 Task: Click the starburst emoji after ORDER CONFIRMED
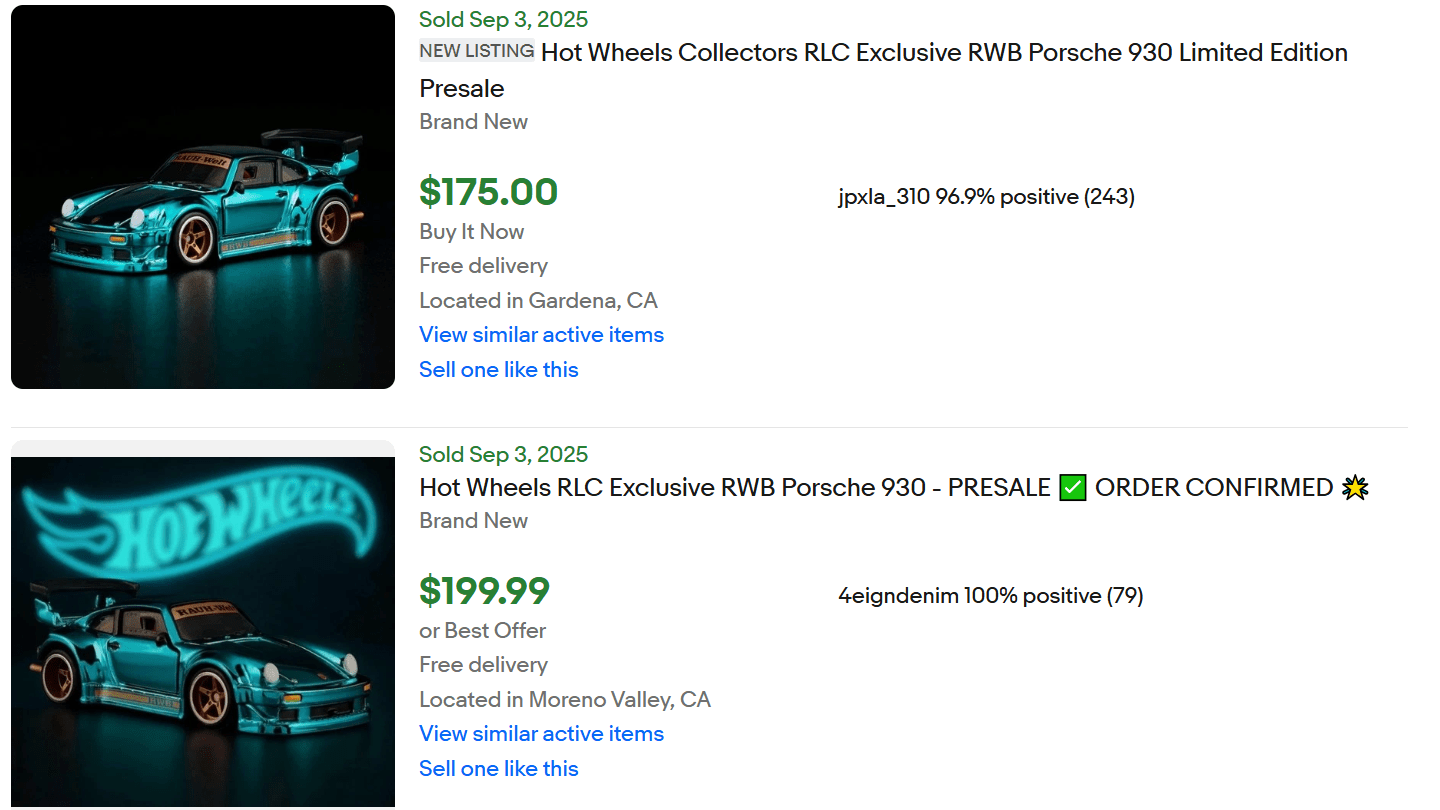click(x=1357, y=487)
